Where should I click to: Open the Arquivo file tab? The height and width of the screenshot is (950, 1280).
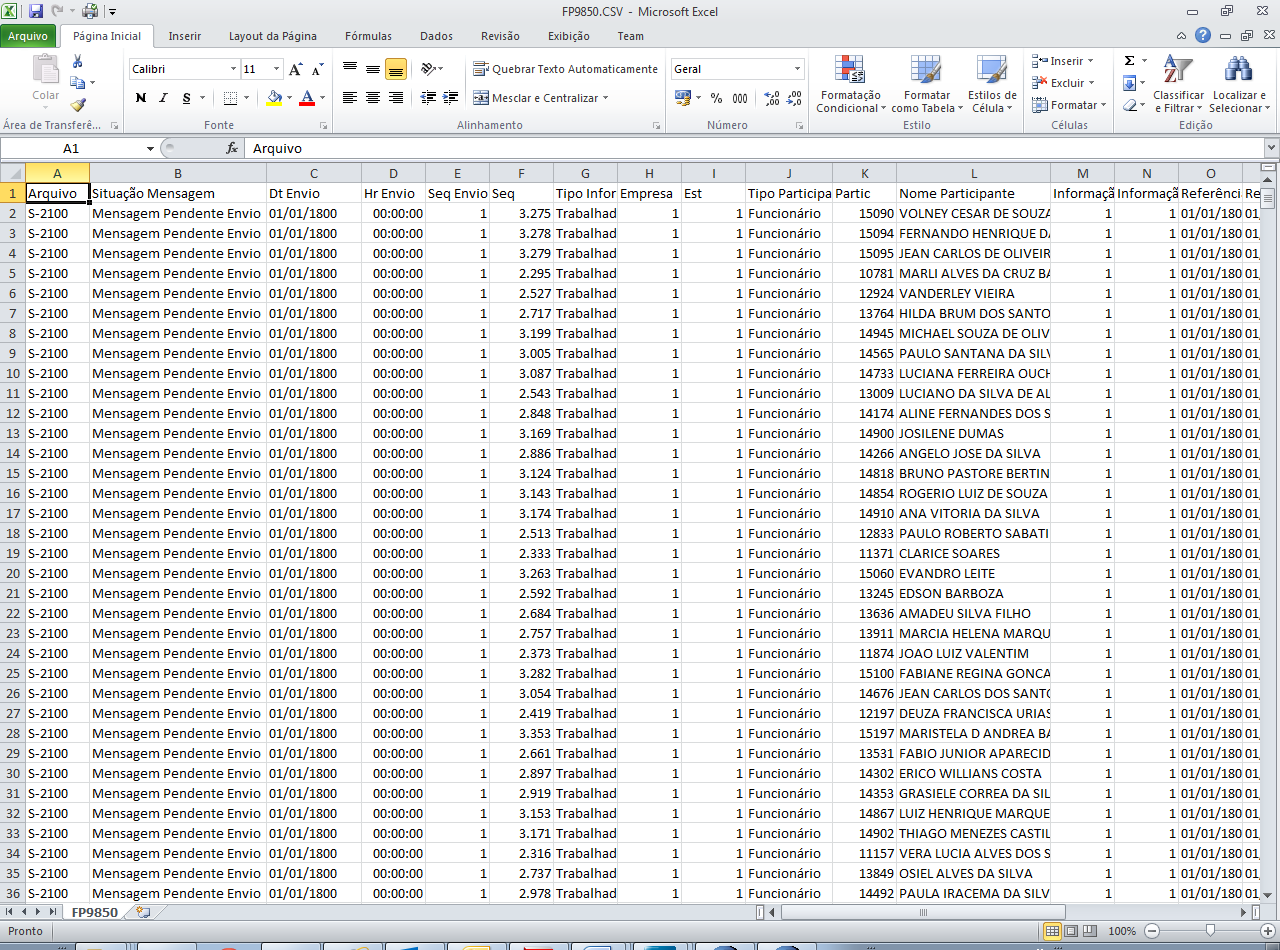point(28,36)
